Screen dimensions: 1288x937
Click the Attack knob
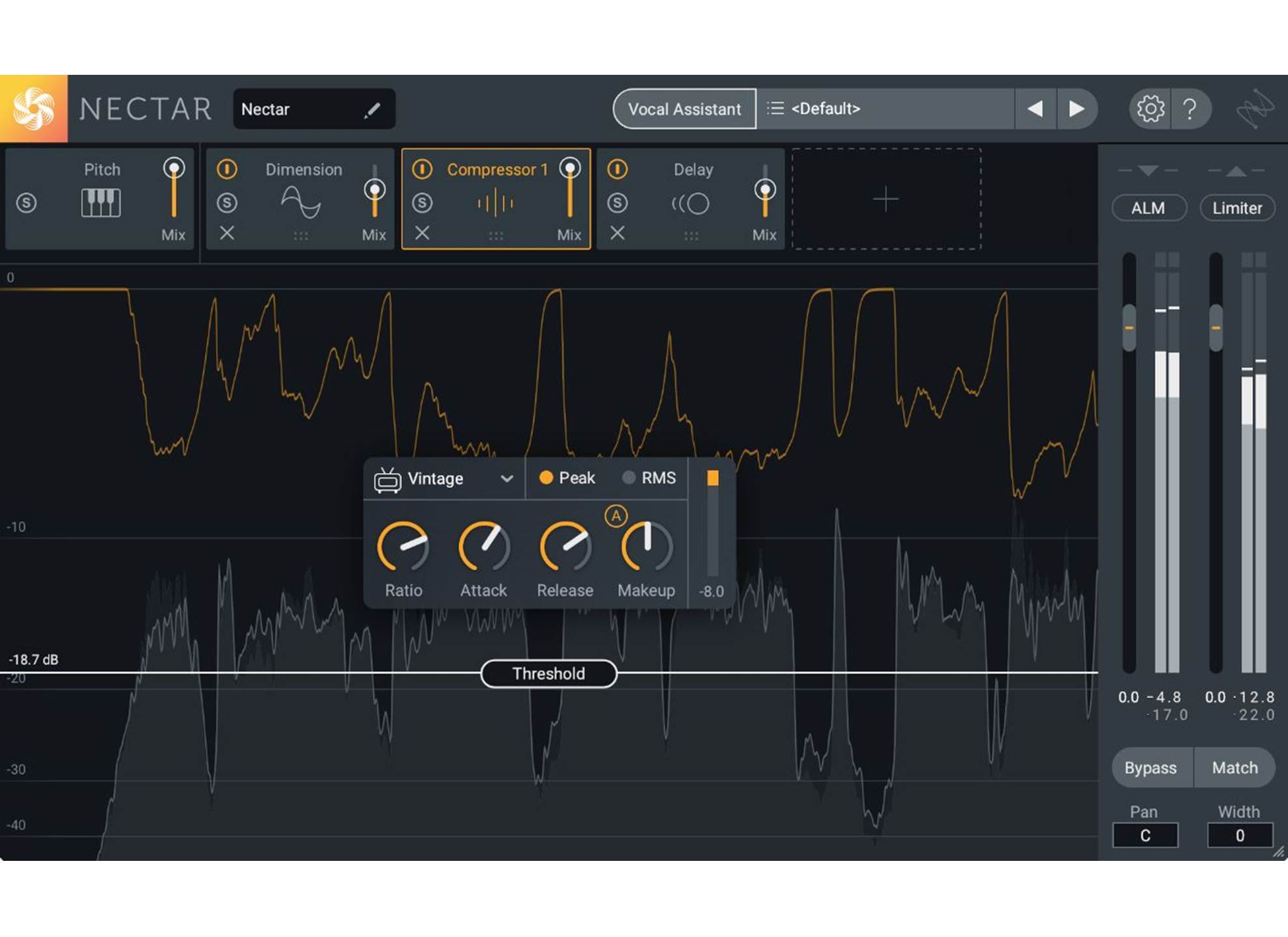tap(484, 547)
